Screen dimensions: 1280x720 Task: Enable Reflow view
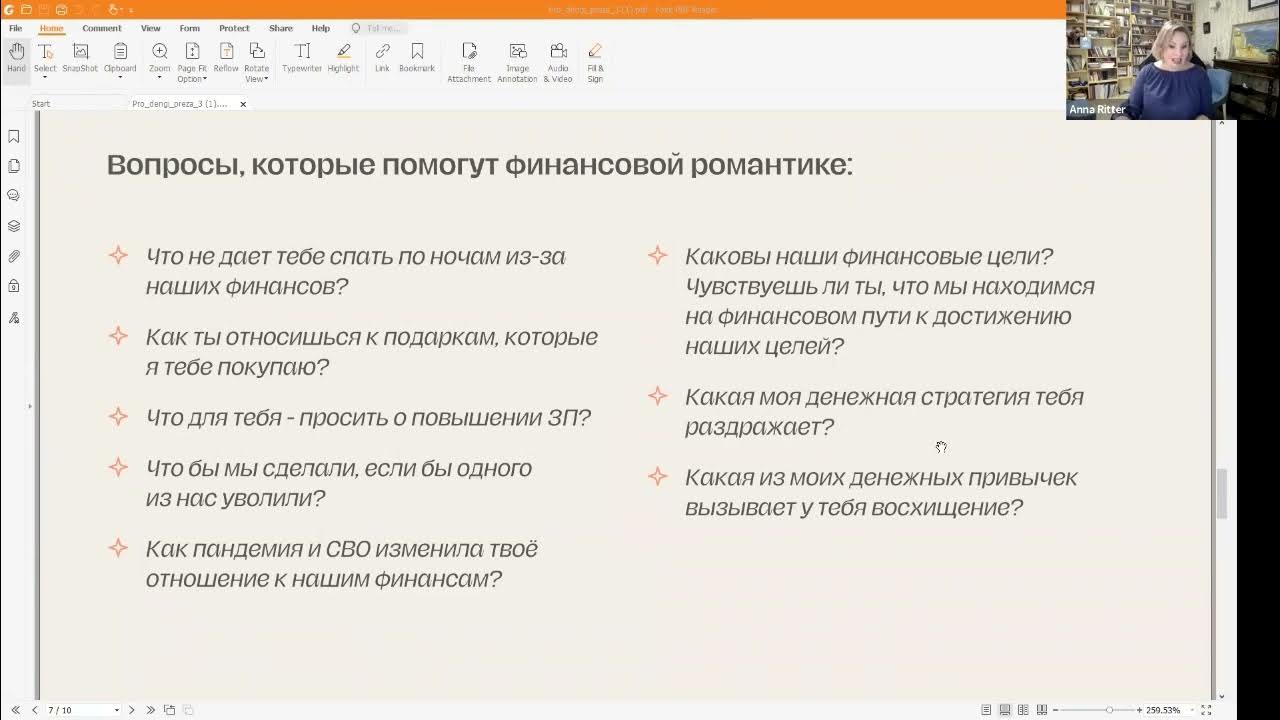pyautogui.click(x=226, y=58)
